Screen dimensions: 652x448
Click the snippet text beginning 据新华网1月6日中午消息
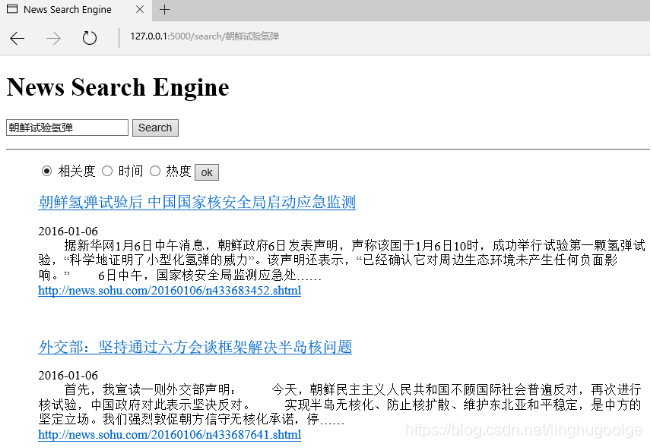(x=341, y=260)
